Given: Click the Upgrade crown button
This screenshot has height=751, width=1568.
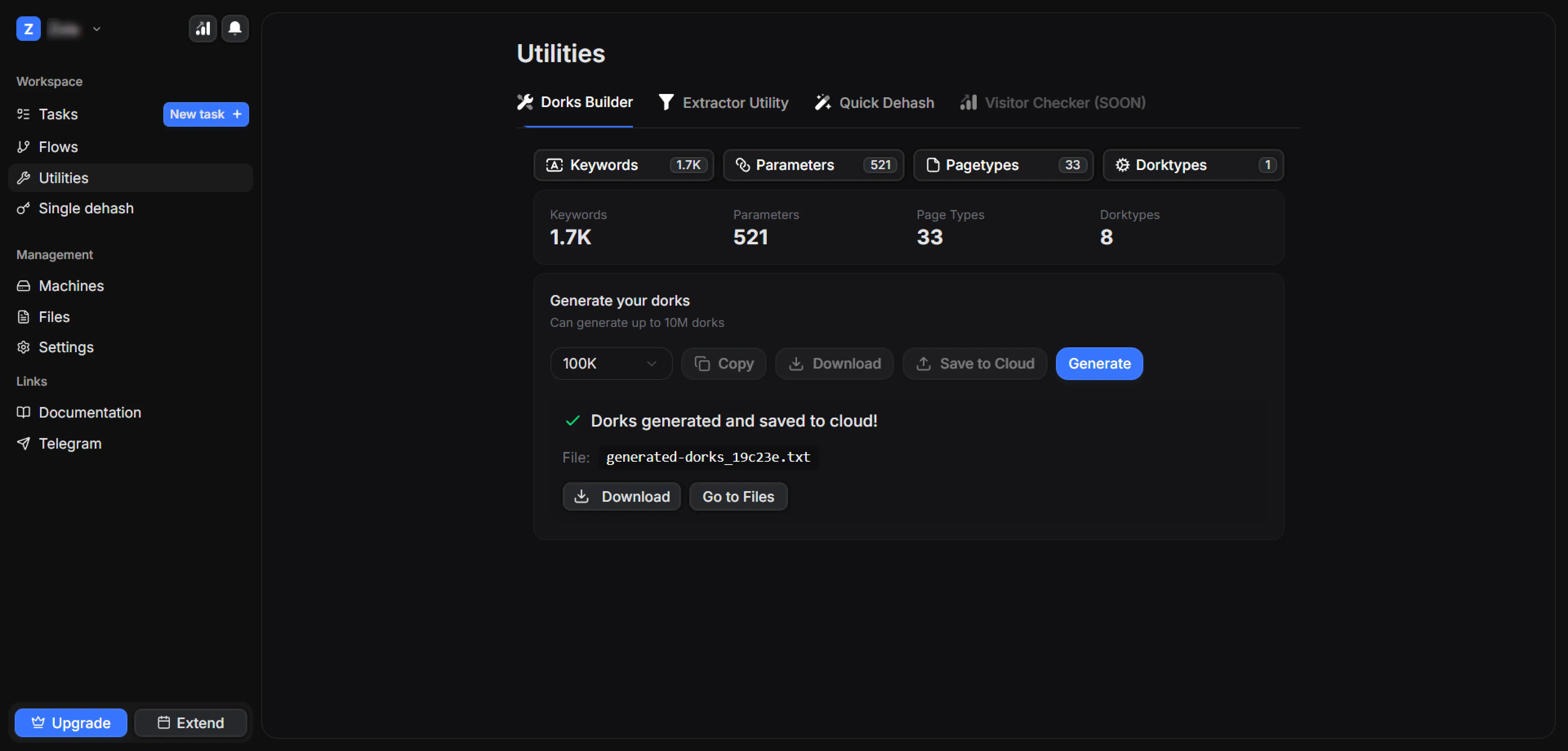Looking at the screenshot, I should (x=71, y=723).
